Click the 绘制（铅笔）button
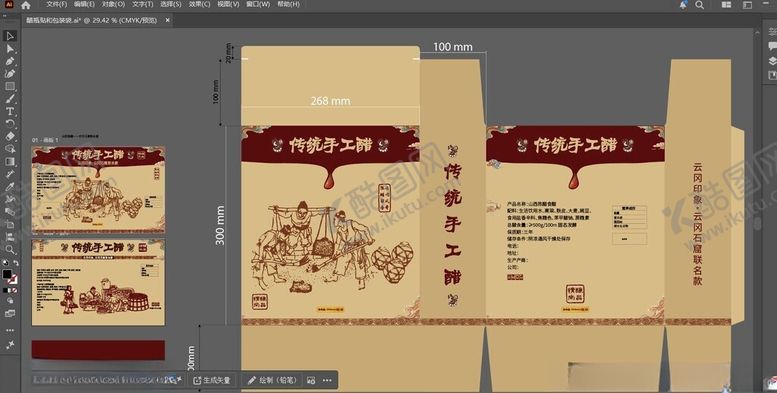 (x=272, y=380)
